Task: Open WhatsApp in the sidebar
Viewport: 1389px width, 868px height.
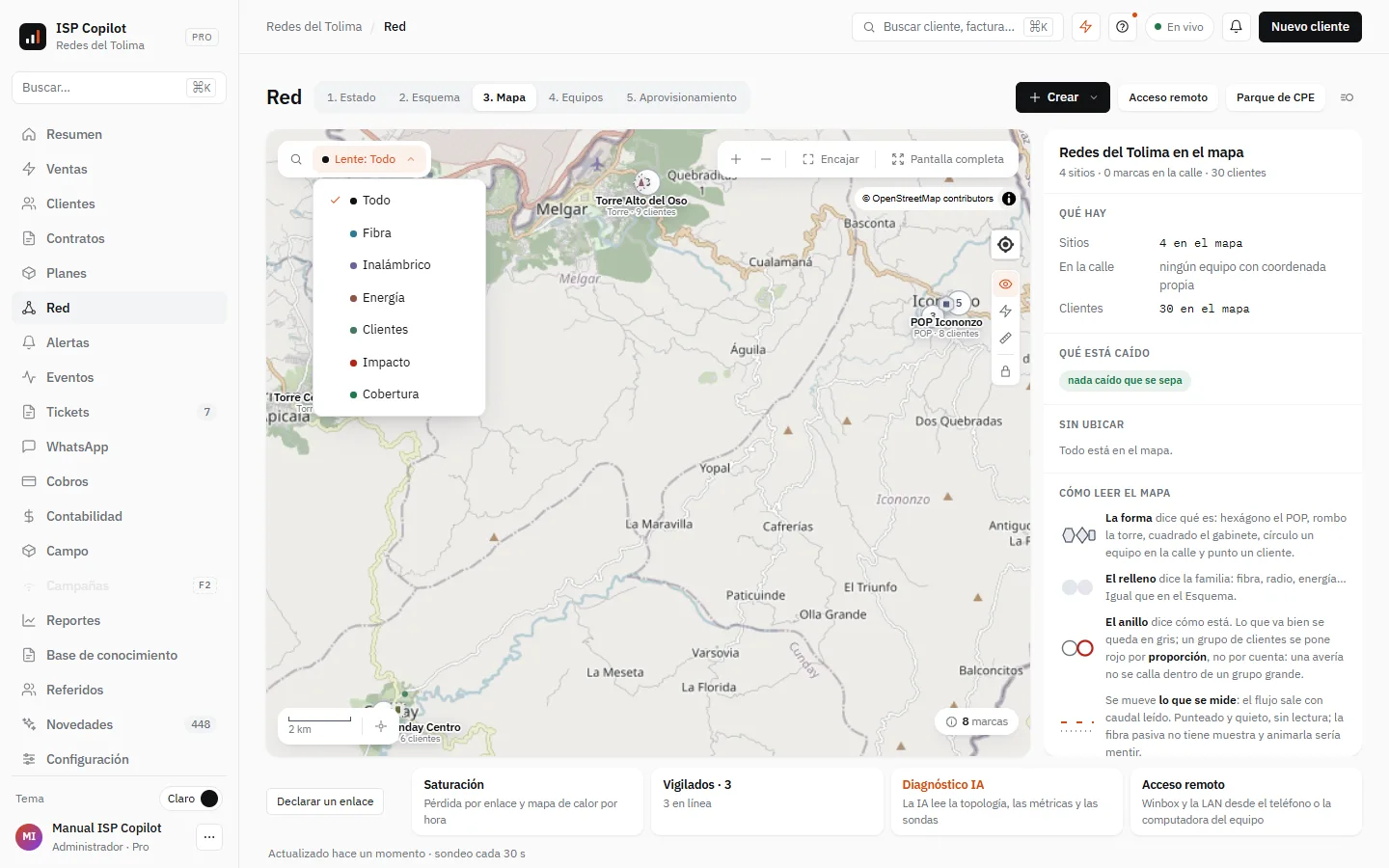Action: point(120,447)
